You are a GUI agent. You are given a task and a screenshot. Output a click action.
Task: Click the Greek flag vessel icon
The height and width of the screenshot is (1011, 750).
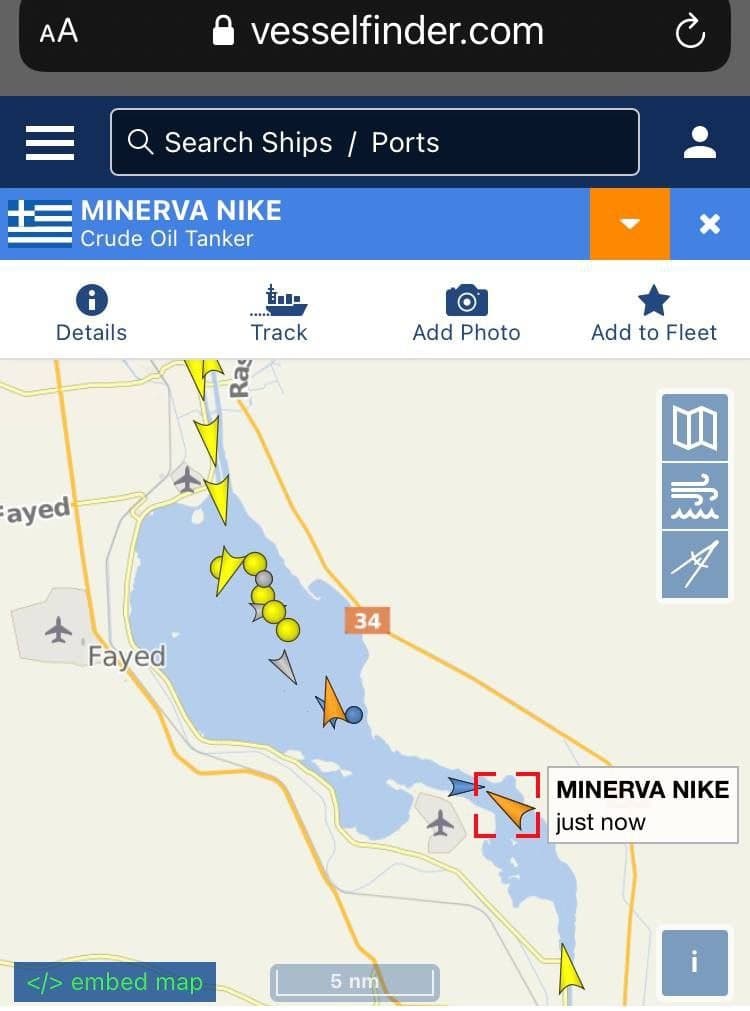40,223
